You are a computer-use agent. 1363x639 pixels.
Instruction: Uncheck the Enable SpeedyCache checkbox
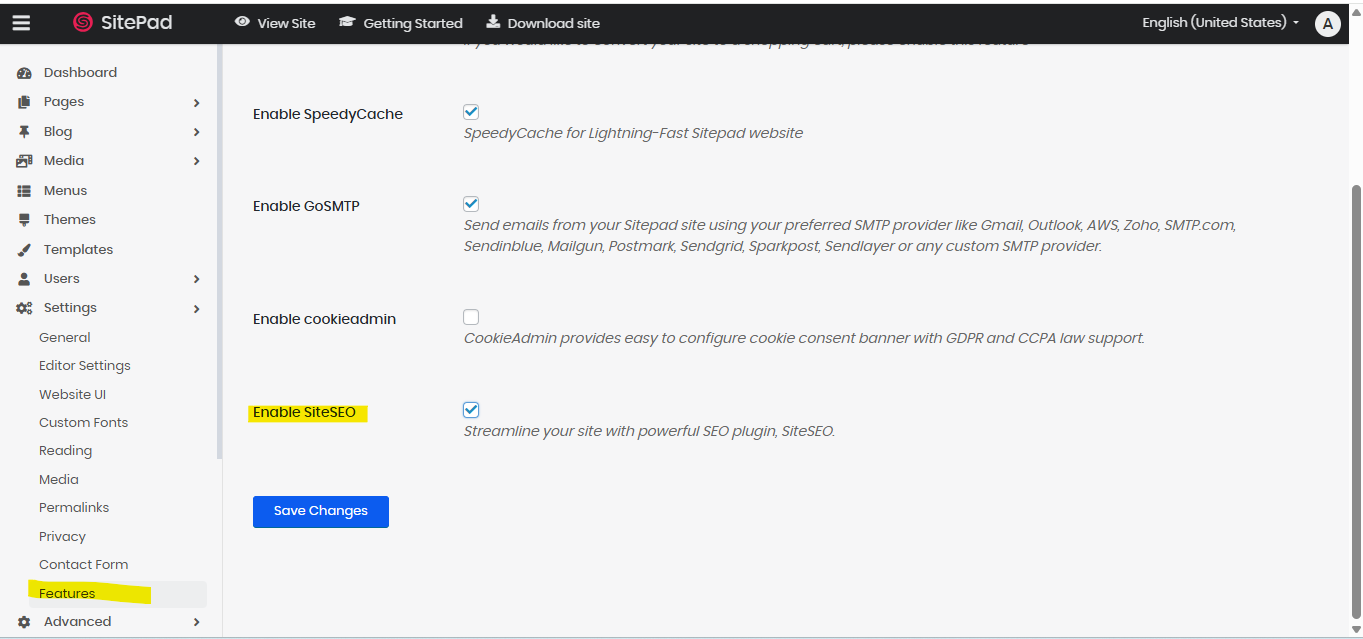[x=471, y=112]
